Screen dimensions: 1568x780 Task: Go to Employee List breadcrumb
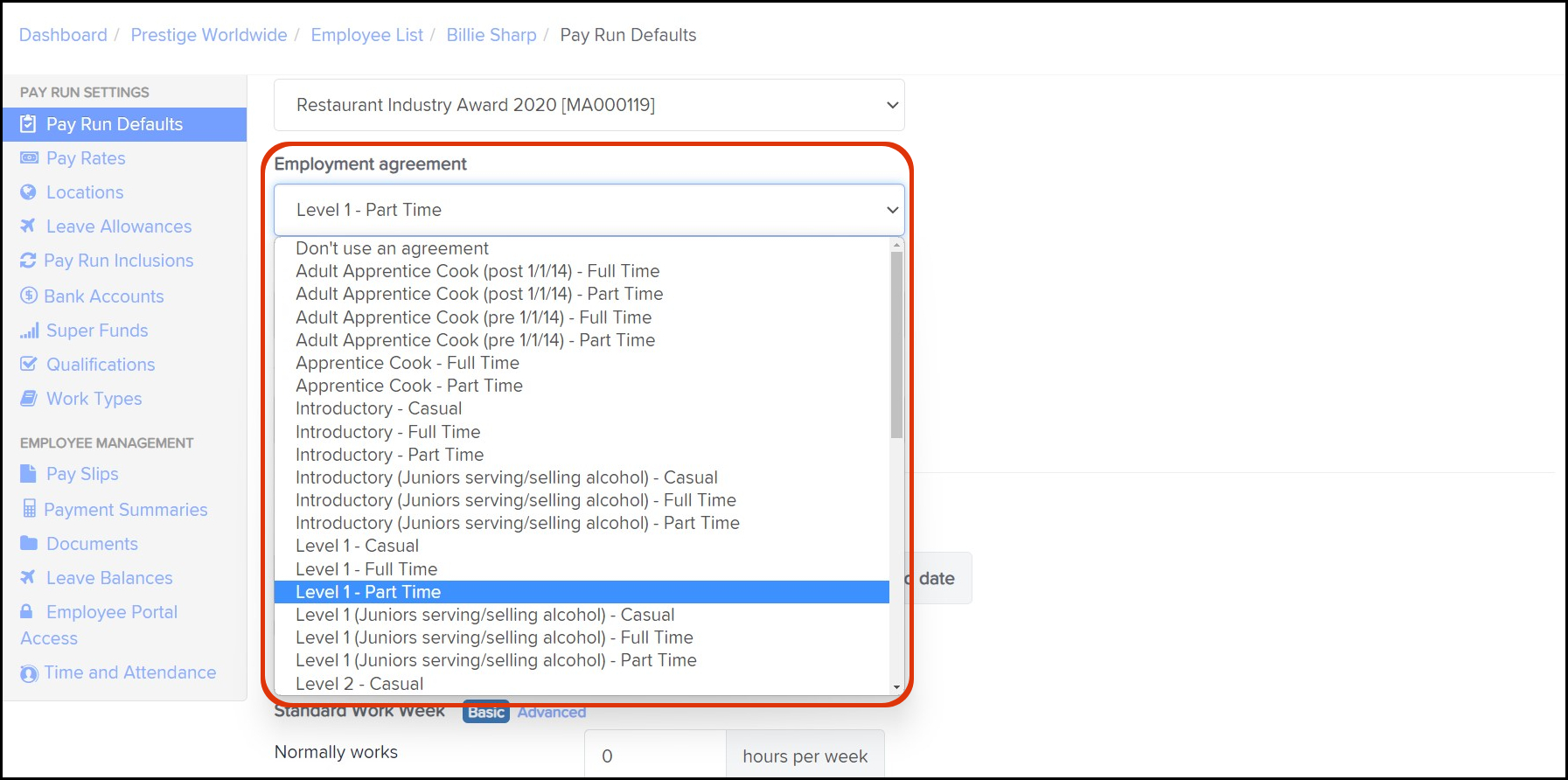366,35
